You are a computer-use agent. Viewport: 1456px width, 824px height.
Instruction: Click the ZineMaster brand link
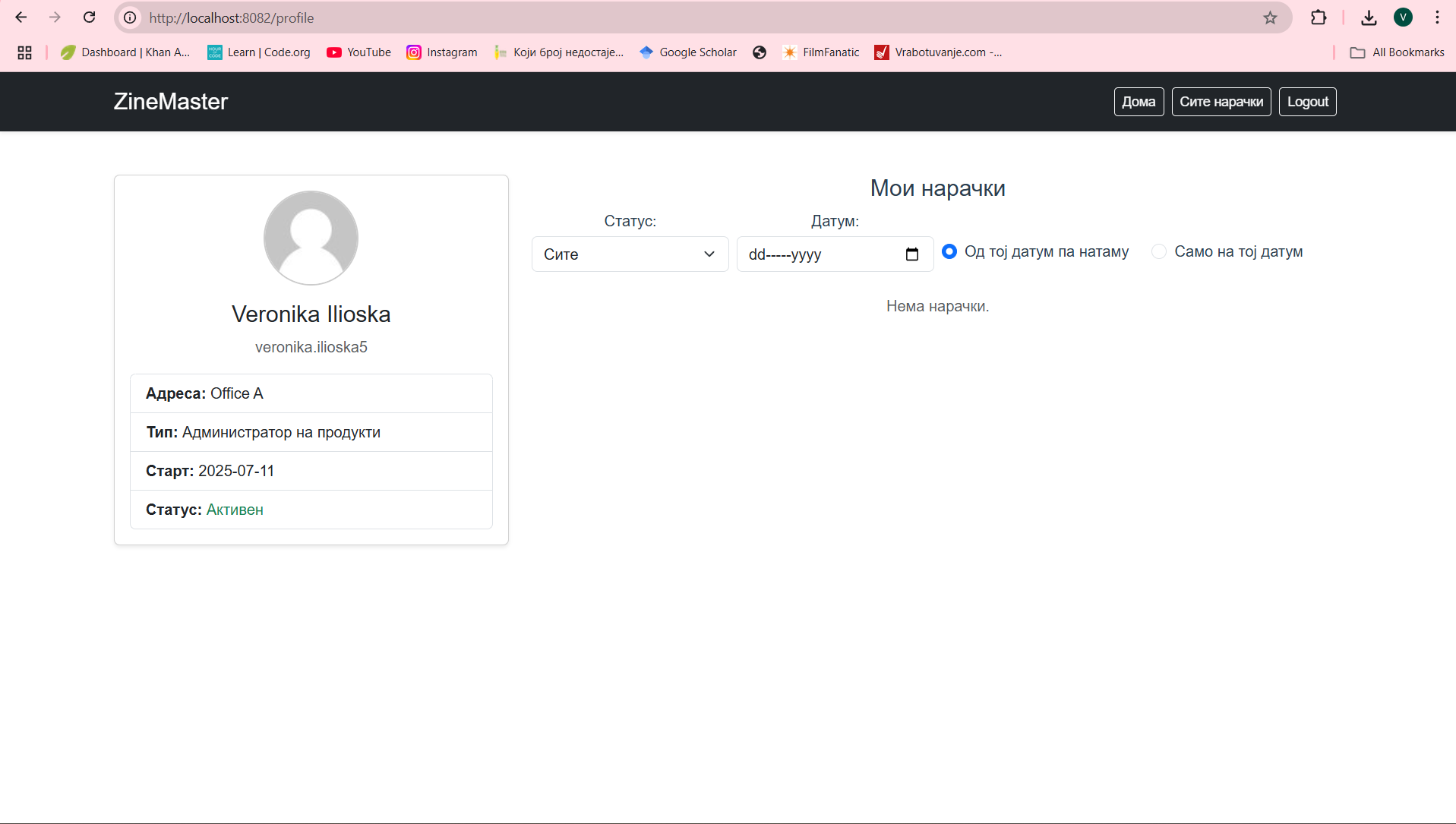pyautogui.click(x=171, y=102)
